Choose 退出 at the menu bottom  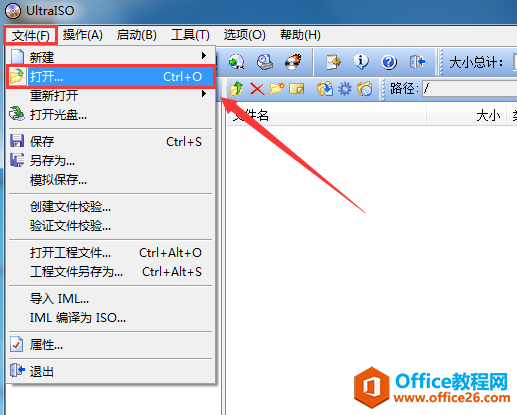tap(110, 371)
